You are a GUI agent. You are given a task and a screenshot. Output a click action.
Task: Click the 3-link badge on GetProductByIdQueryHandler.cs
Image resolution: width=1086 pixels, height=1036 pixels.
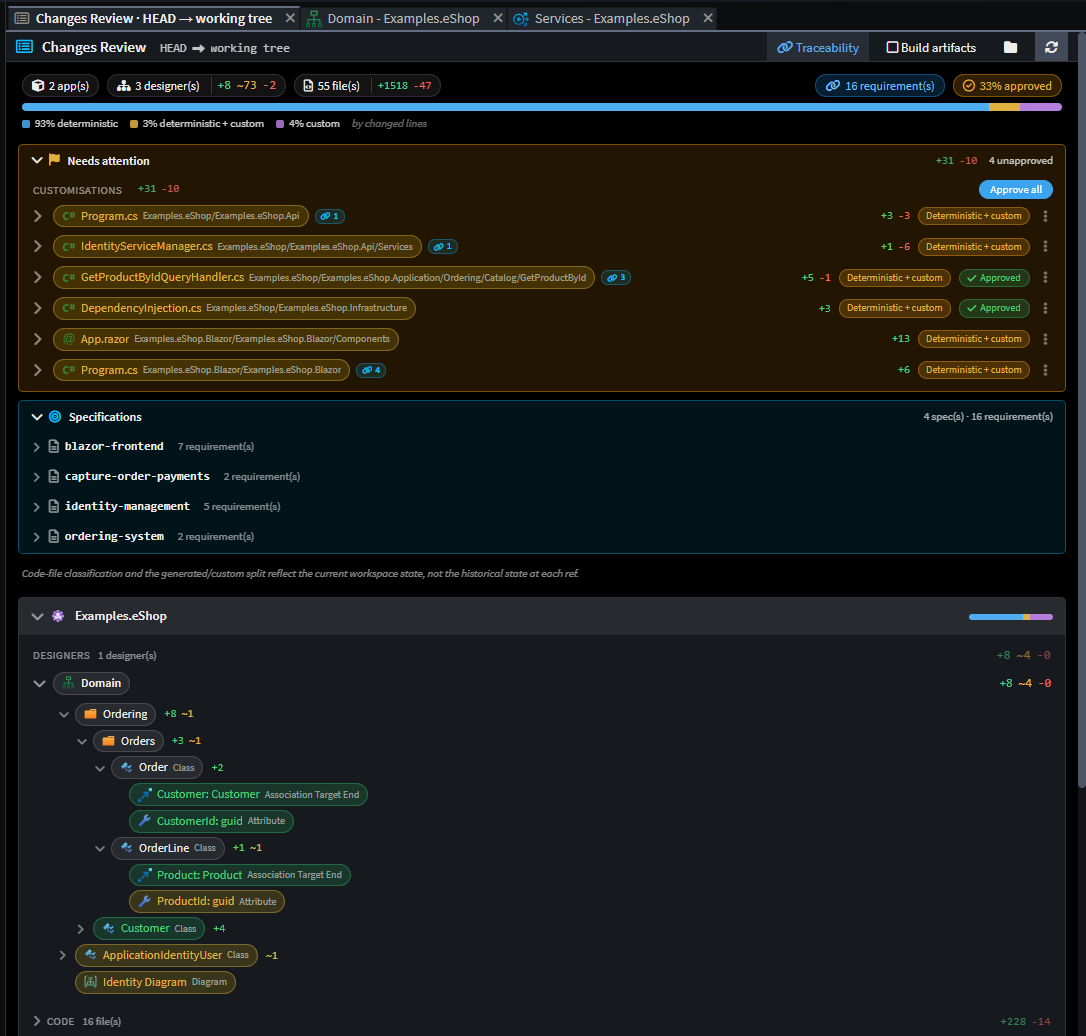[x=616, y=278]
